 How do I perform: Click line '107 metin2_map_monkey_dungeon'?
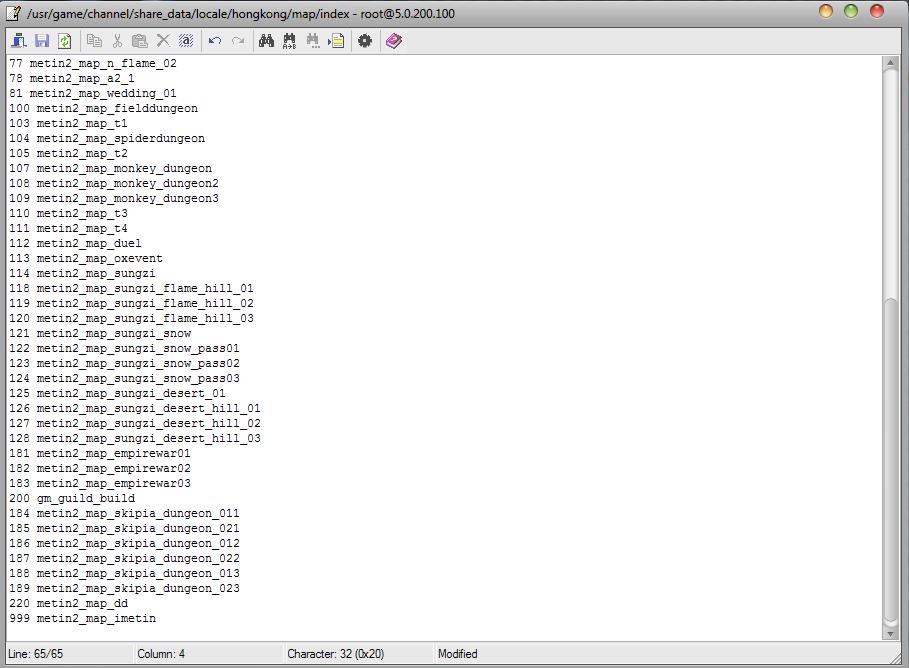click(110, 169)
